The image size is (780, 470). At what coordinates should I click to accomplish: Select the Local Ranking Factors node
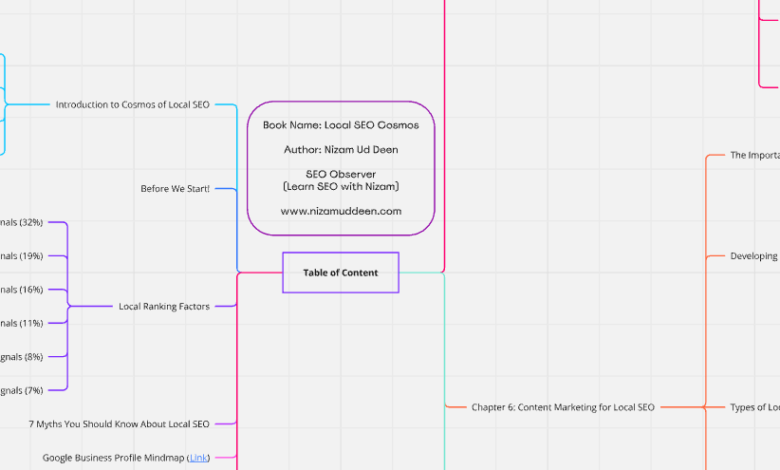coord(164,306)
